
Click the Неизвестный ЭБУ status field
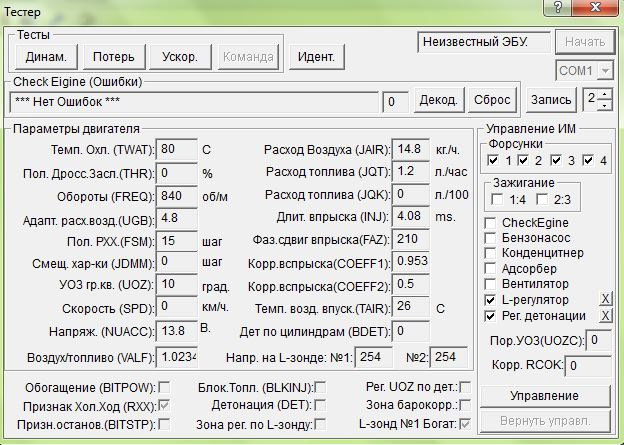pos(484,42)
